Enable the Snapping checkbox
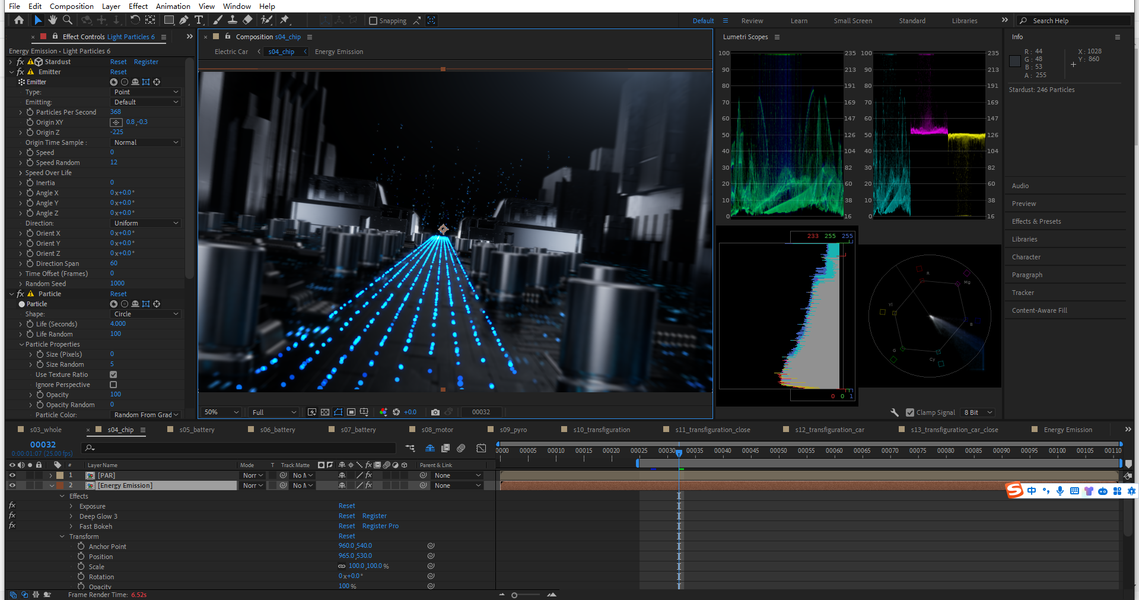 click(373, 21)
